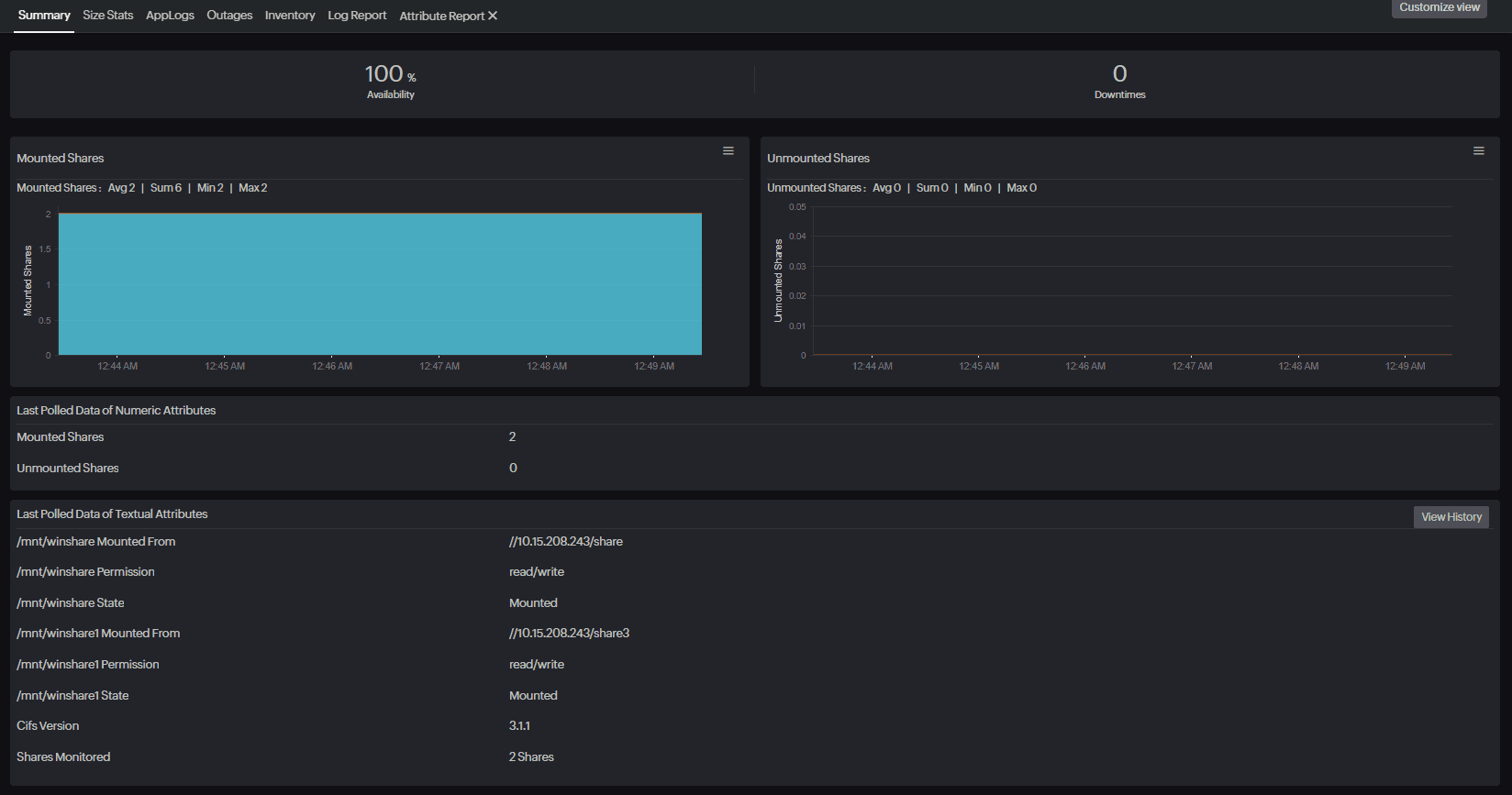Click the Mounted Shares Max 2 statistic
The width and height of the screenshot is (1512, 795).
(x=253, y=188)
